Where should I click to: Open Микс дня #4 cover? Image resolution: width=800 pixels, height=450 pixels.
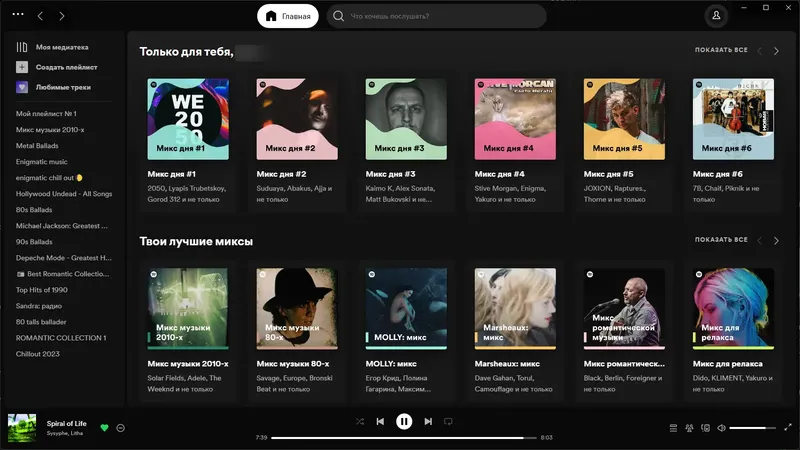pyautogui.click(x=515, y=119)
